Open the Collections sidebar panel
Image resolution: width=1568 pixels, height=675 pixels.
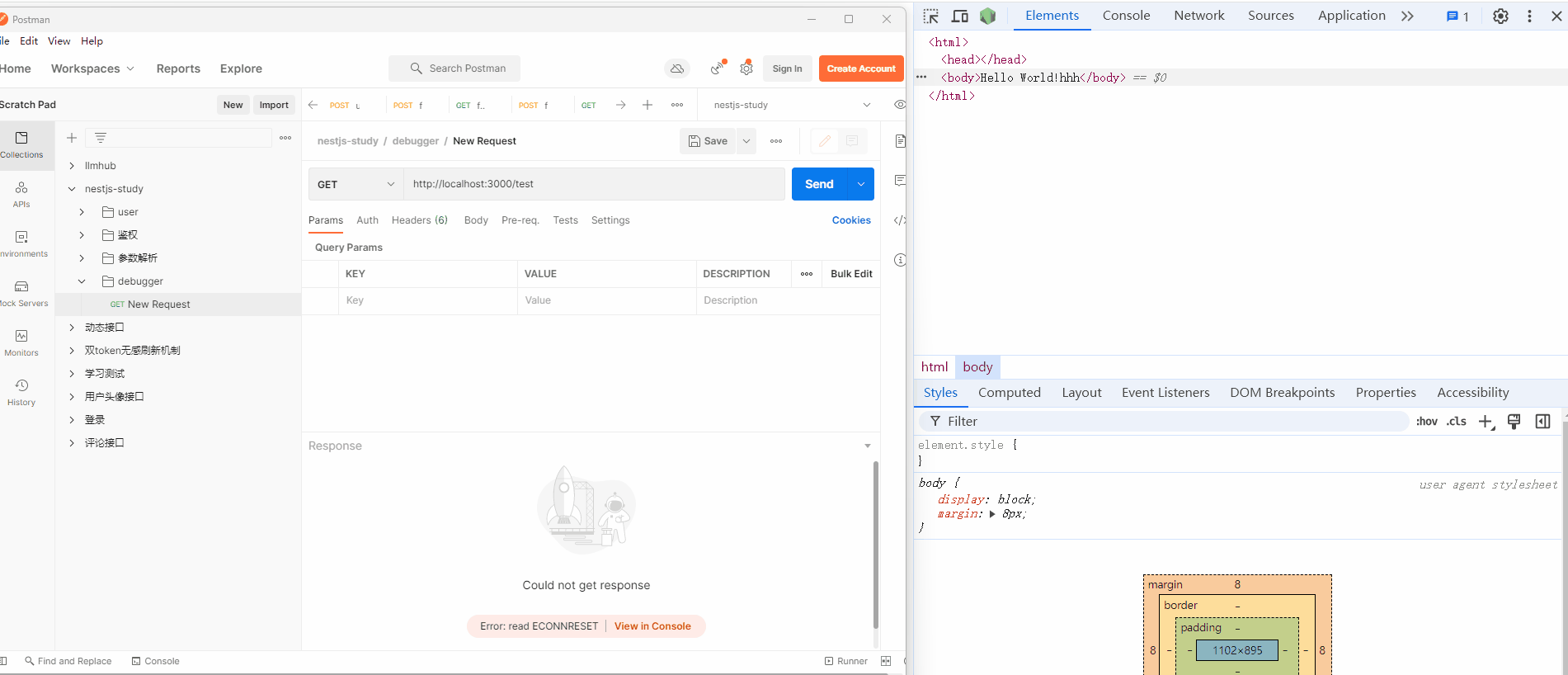coord(22,145)
